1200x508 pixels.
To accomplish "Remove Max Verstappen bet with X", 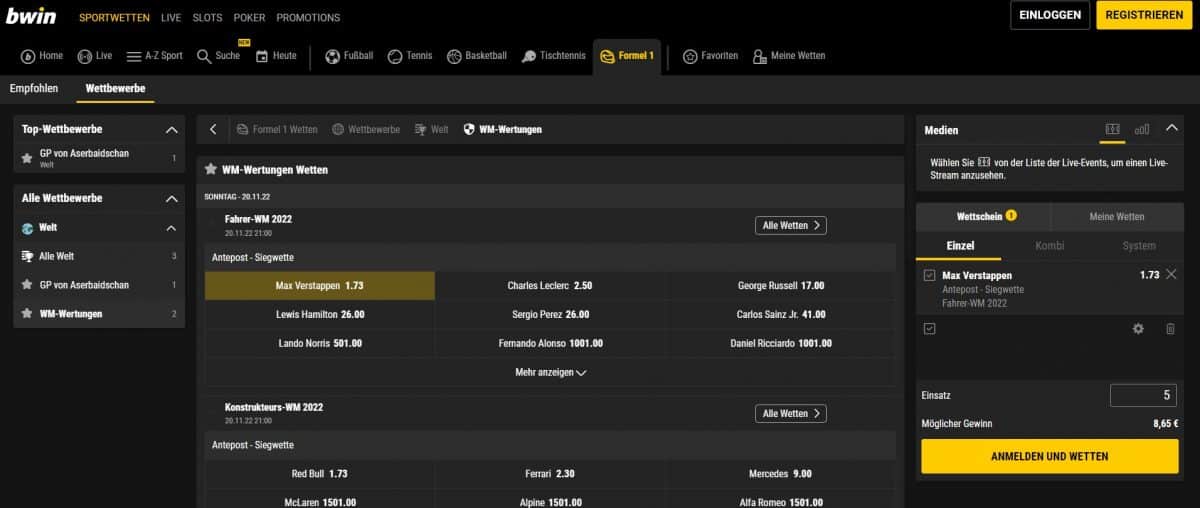I will click(x=1171, y=275).
